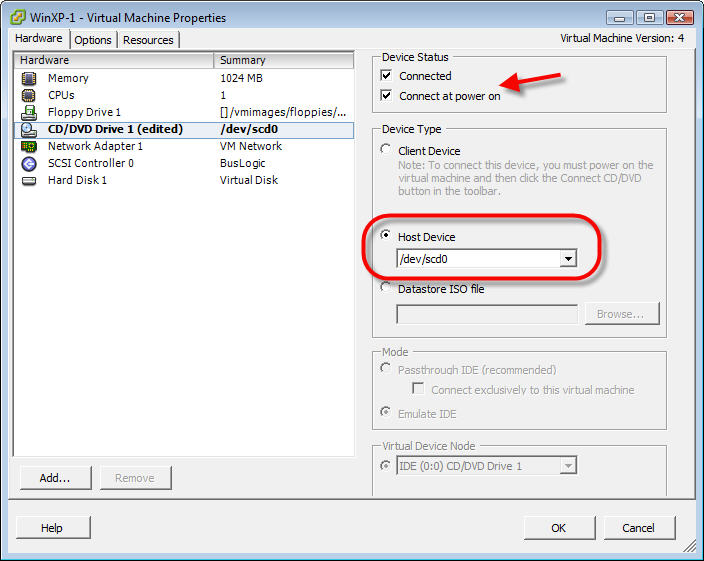Screen dimensions: 704x561
Task: Open the Resources tab
Action: [x=148, y=40]
